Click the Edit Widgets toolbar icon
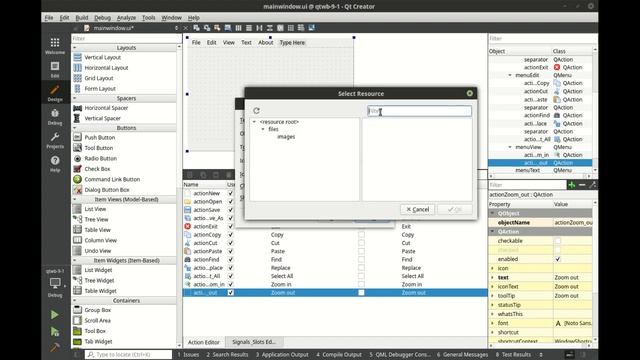Image resolution: width=640 pixels, height=360 pixels. [196, 28]
